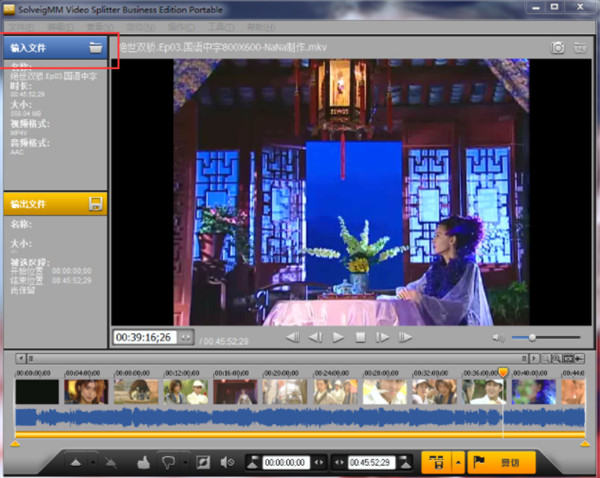Open input file with folder icon
The image size is (600, 478).
click(96, 48)
